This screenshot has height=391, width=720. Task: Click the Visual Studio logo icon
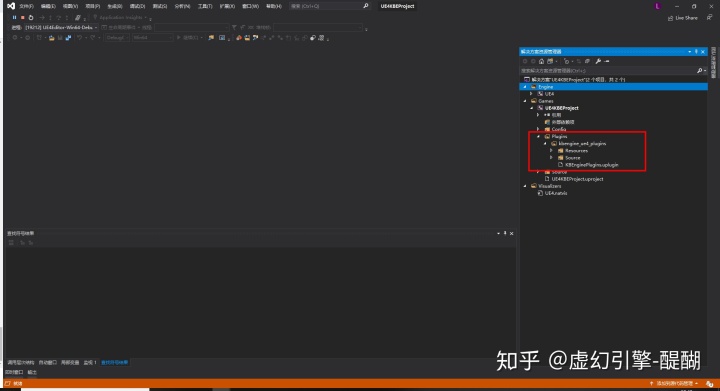pyautogui.click(x=11, y=6)
